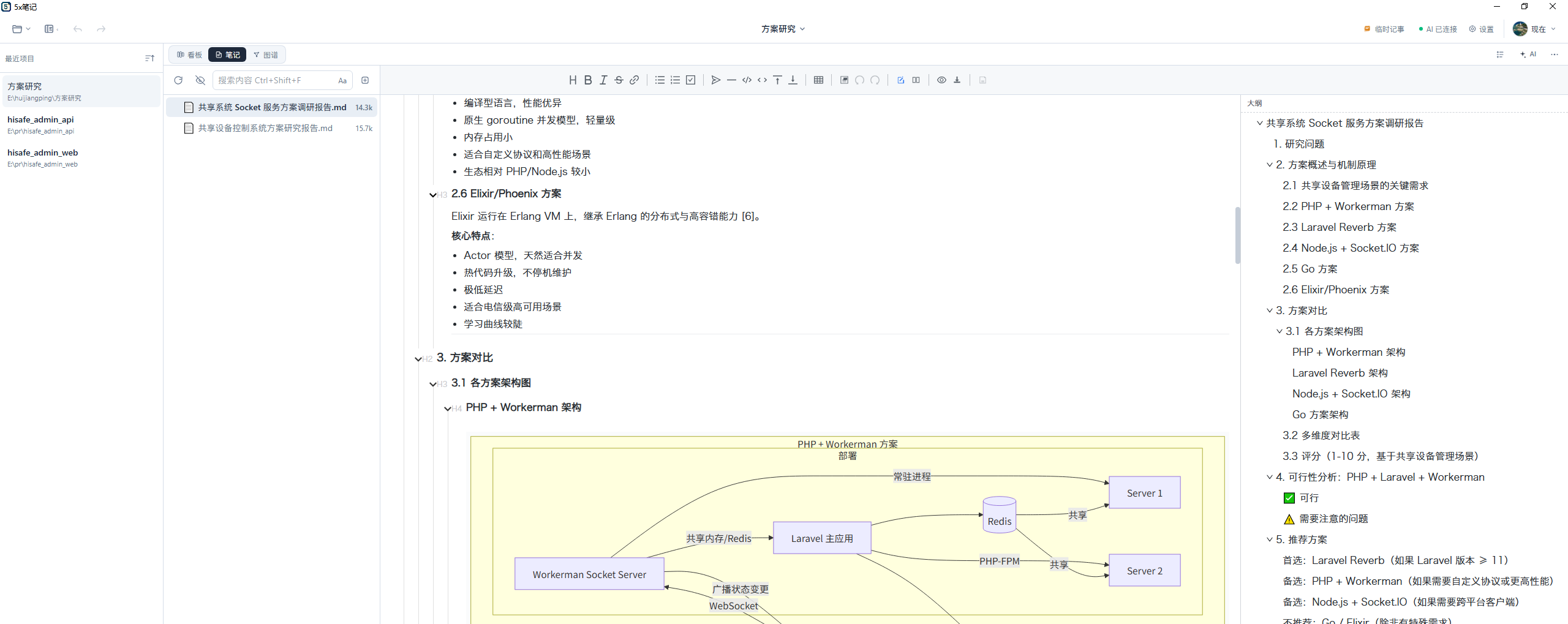Sort the recent projects list
1568x624 pixels.
(x=149, y=59)
